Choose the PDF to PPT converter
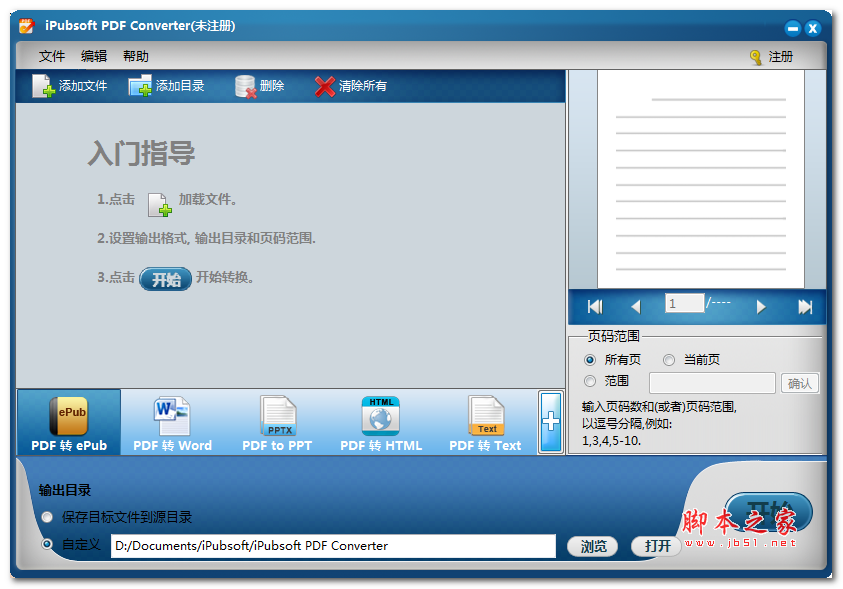 click(276, 422)
